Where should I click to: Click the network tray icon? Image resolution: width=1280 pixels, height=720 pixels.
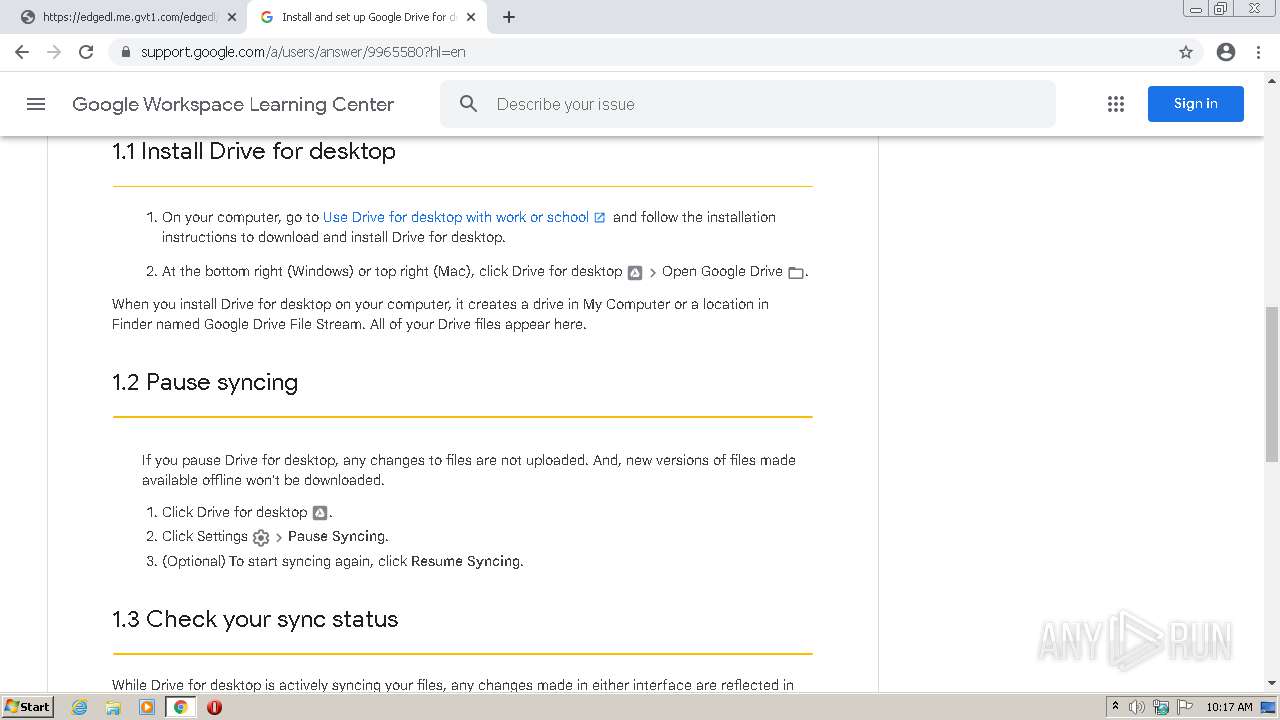[x=1161, y=707]
